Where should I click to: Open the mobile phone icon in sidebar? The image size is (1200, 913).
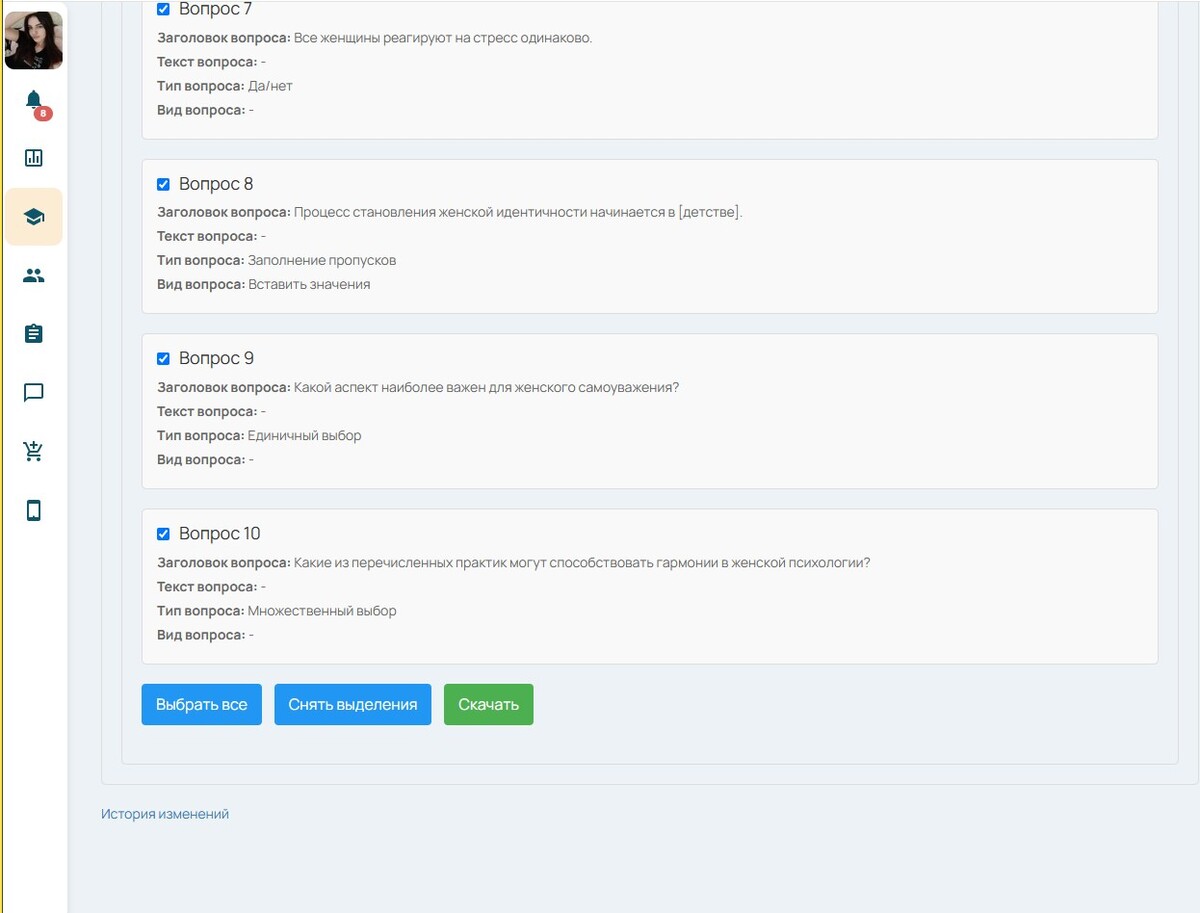coord(34,511)
